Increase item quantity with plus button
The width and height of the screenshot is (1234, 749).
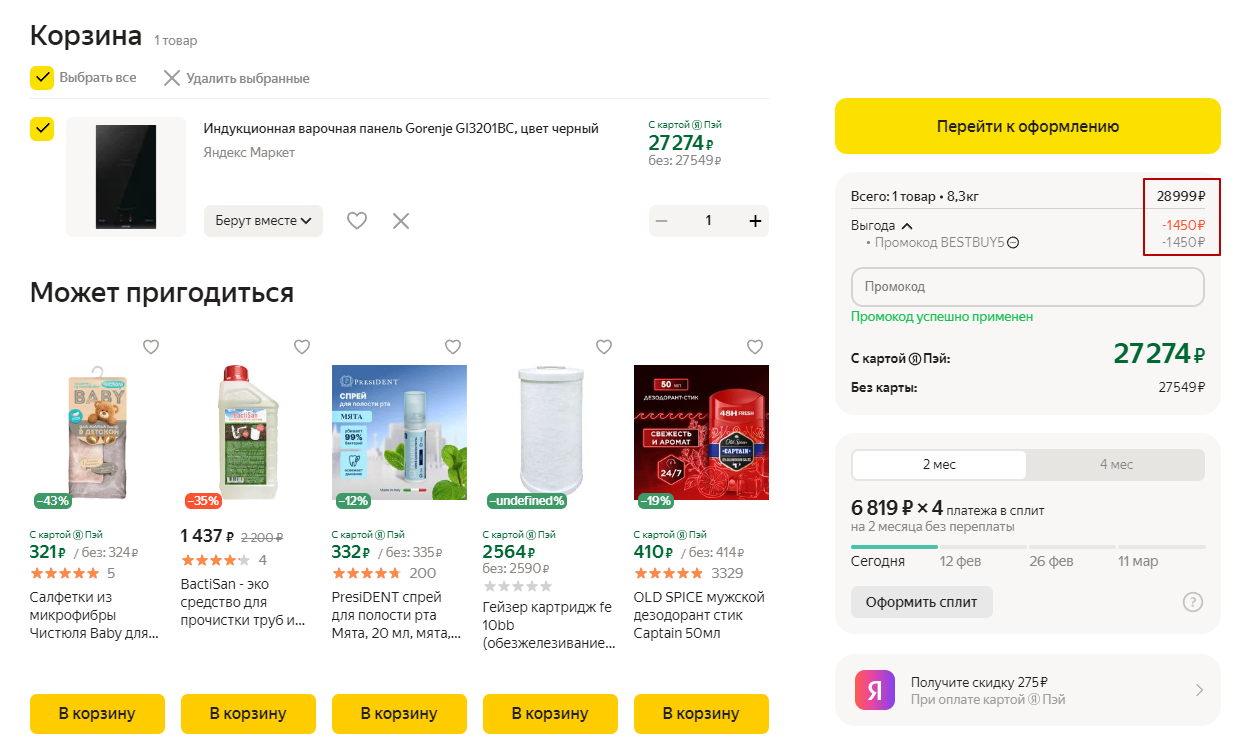[755, 221]
